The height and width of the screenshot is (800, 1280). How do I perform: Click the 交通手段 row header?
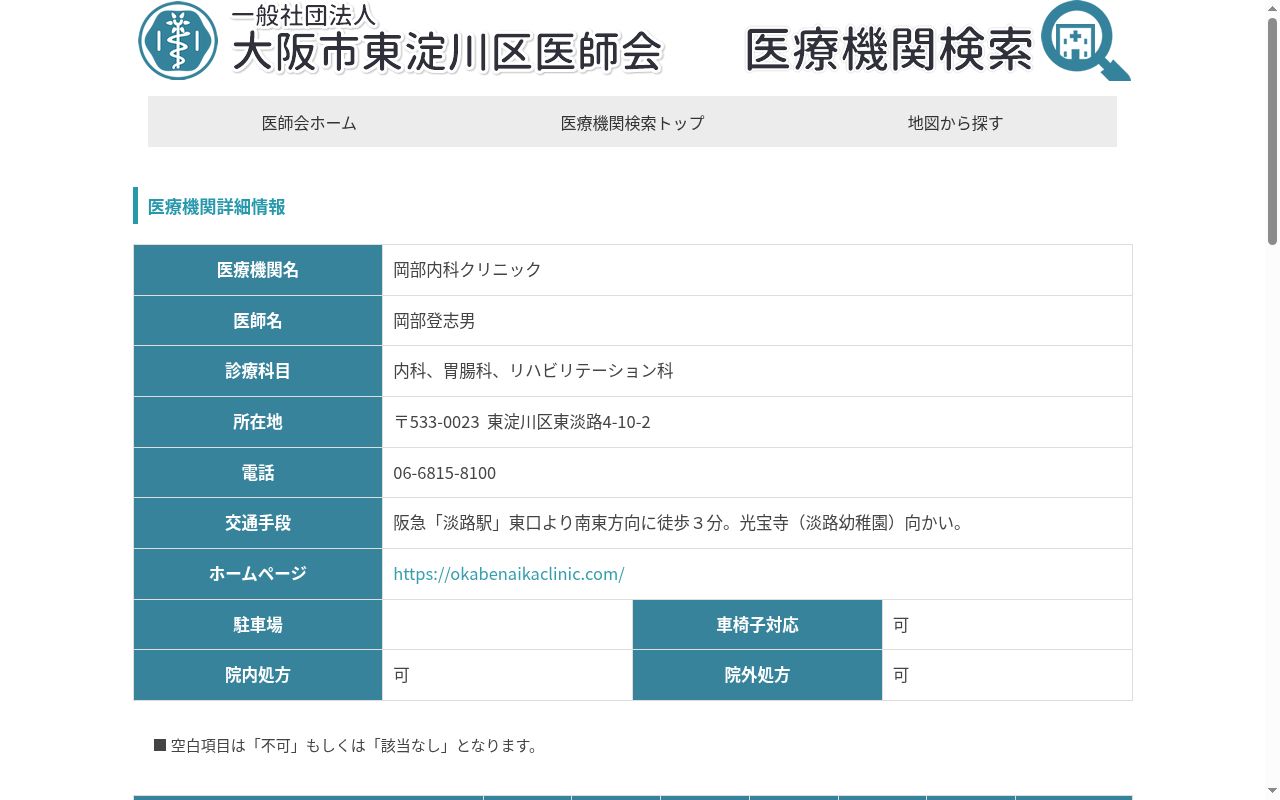click(x=258, y=523)
